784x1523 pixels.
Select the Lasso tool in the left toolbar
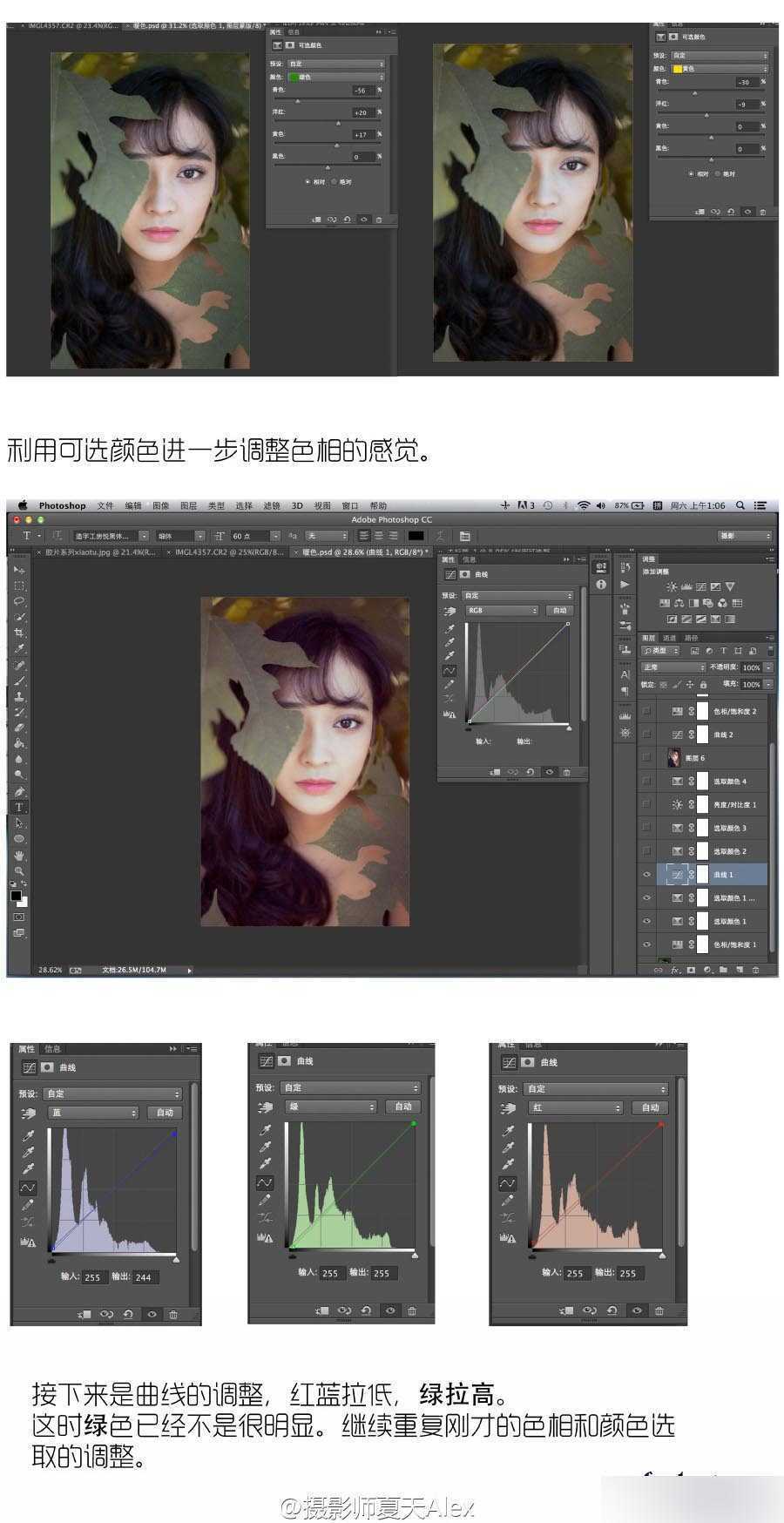coord(19,601)
